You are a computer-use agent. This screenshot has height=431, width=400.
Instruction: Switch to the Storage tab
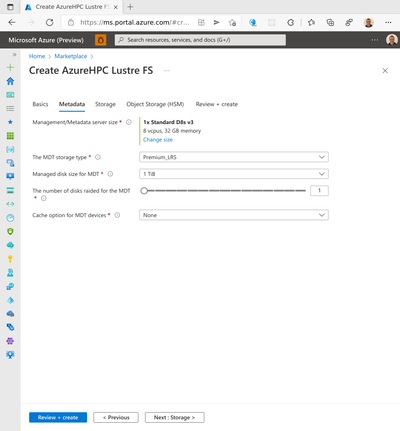click(105, 104)
